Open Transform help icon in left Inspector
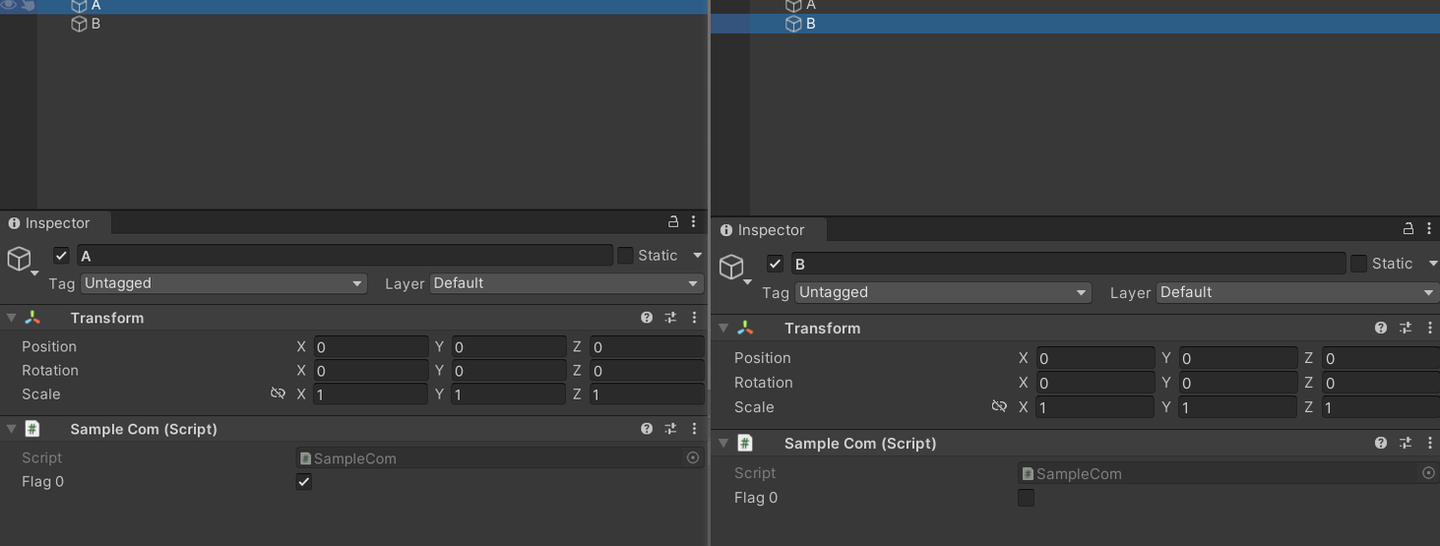This screenshot has width=1440, height=546. click(x=647, y=318)
